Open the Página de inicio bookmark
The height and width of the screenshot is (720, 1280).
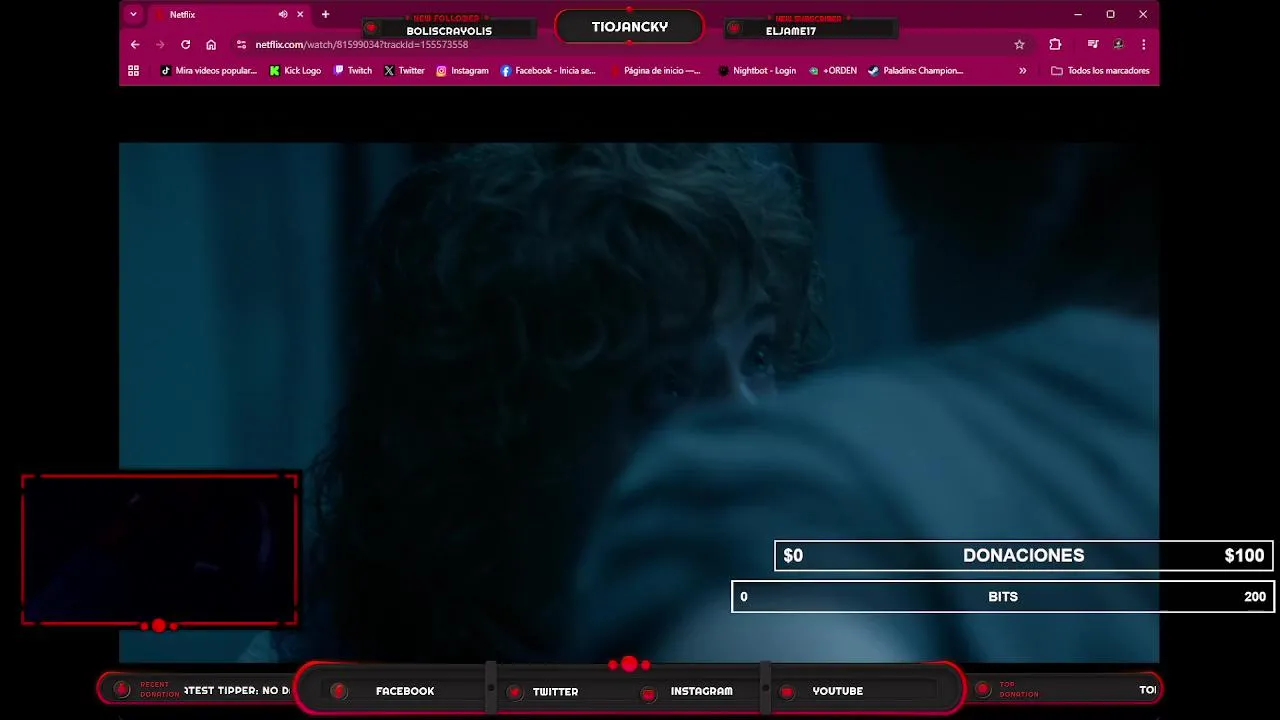coord(655,71)
